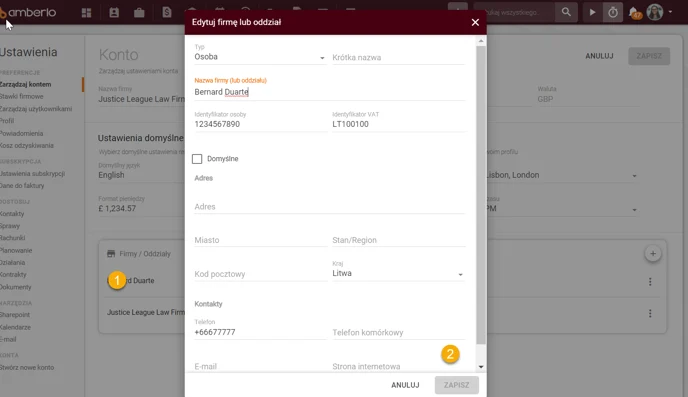Open Sharepoint in the sidebar
This screenshot has width=688, height=397.
15,315
